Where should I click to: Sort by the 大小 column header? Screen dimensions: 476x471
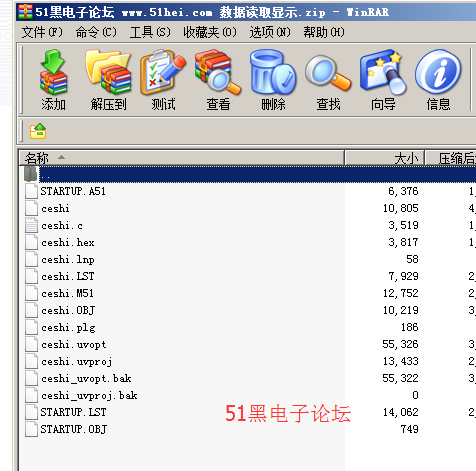point(384,158)
